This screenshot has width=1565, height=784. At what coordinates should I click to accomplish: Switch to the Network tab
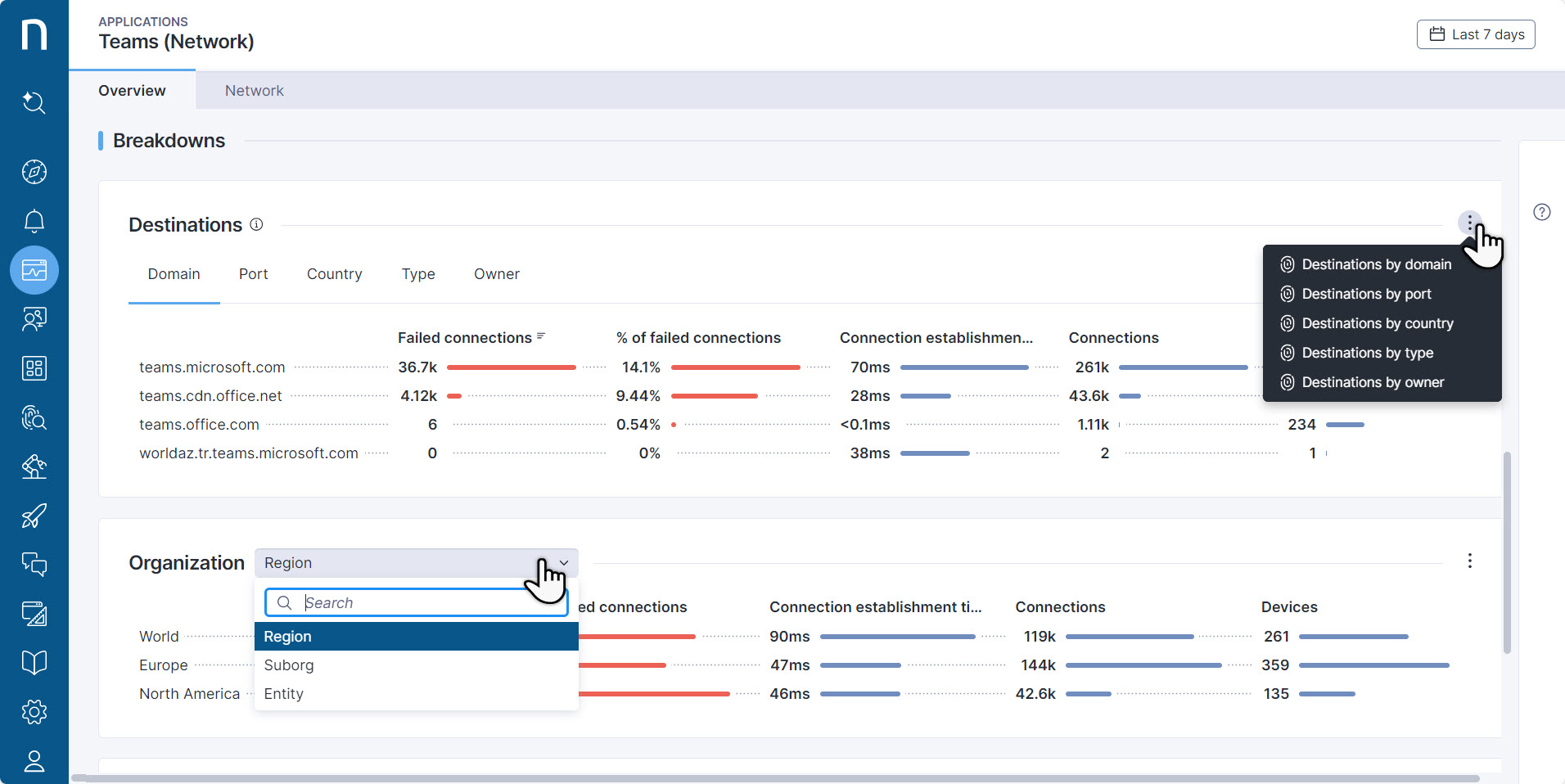(x=254, y=91)
